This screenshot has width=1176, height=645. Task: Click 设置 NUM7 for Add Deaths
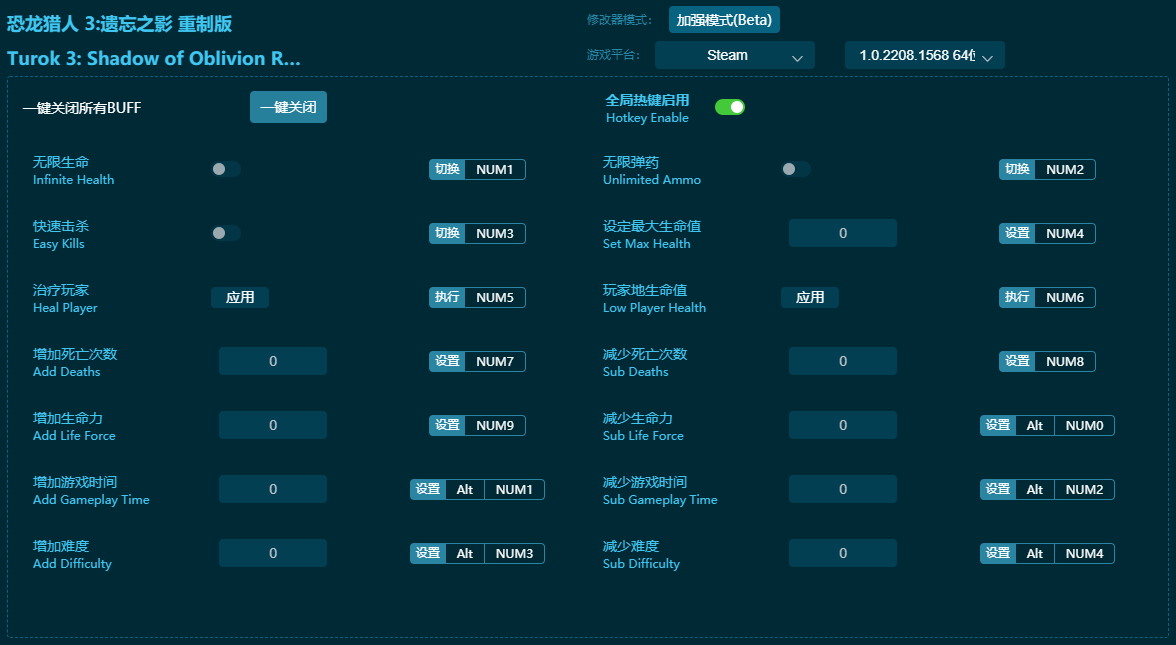coord(477,361)
